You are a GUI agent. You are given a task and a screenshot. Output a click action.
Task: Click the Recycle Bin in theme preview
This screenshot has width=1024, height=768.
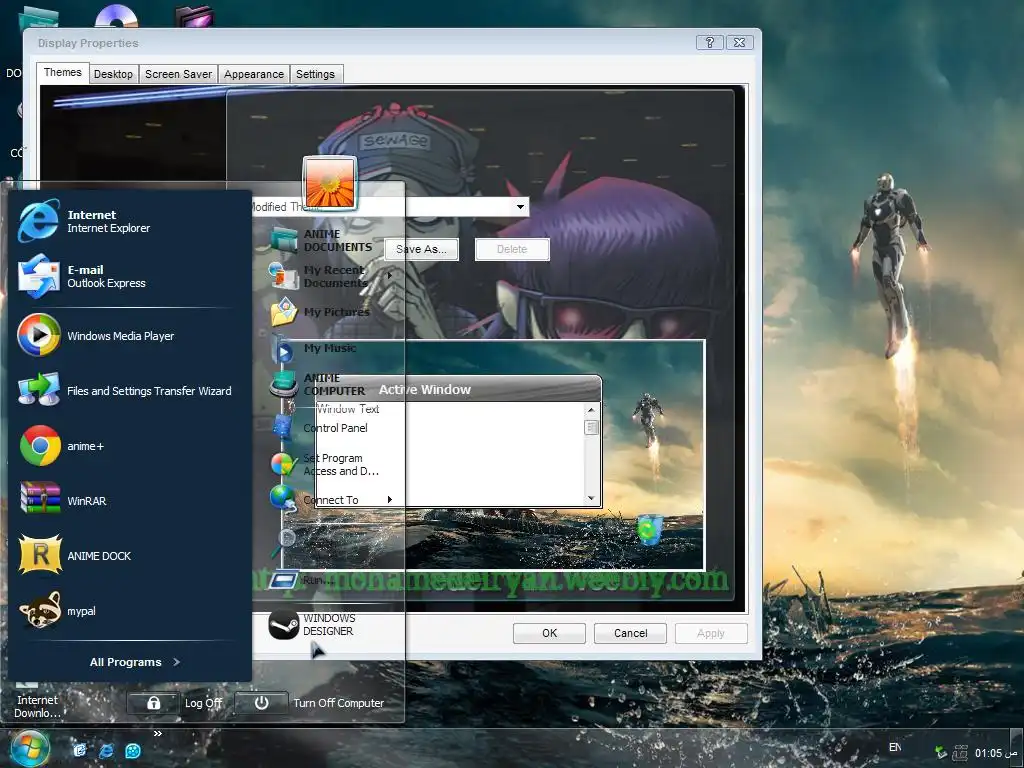(x=650, y=530)
